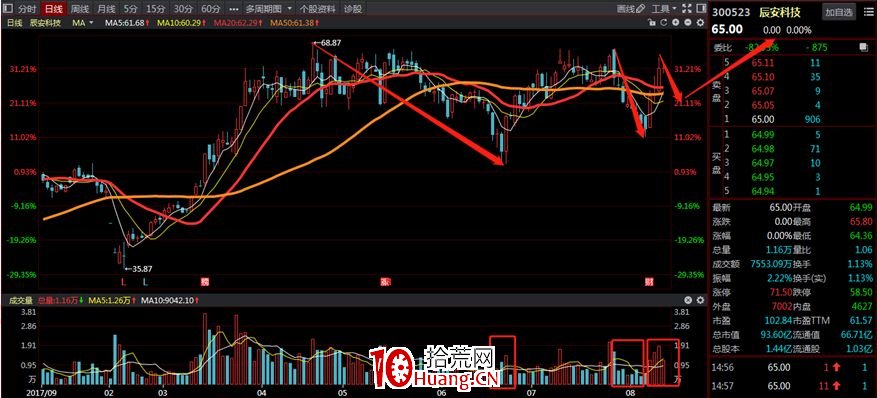Screen dimensions: 877x398
Task: Switch to the 分时 intraday view
Action: 27,9
